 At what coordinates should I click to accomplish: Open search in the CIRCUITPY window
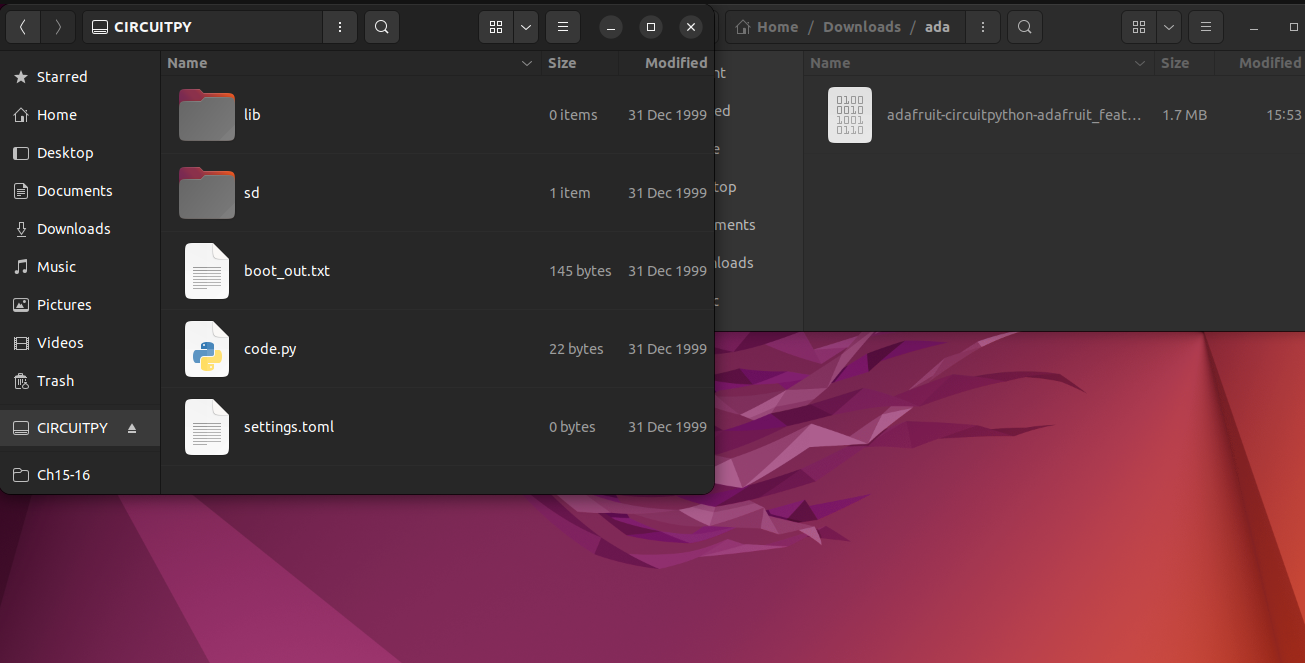coord(382,27)
